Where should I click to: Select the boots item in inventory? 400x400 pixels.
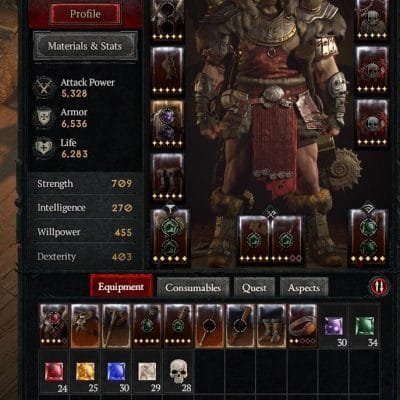(x=271, y=325)
